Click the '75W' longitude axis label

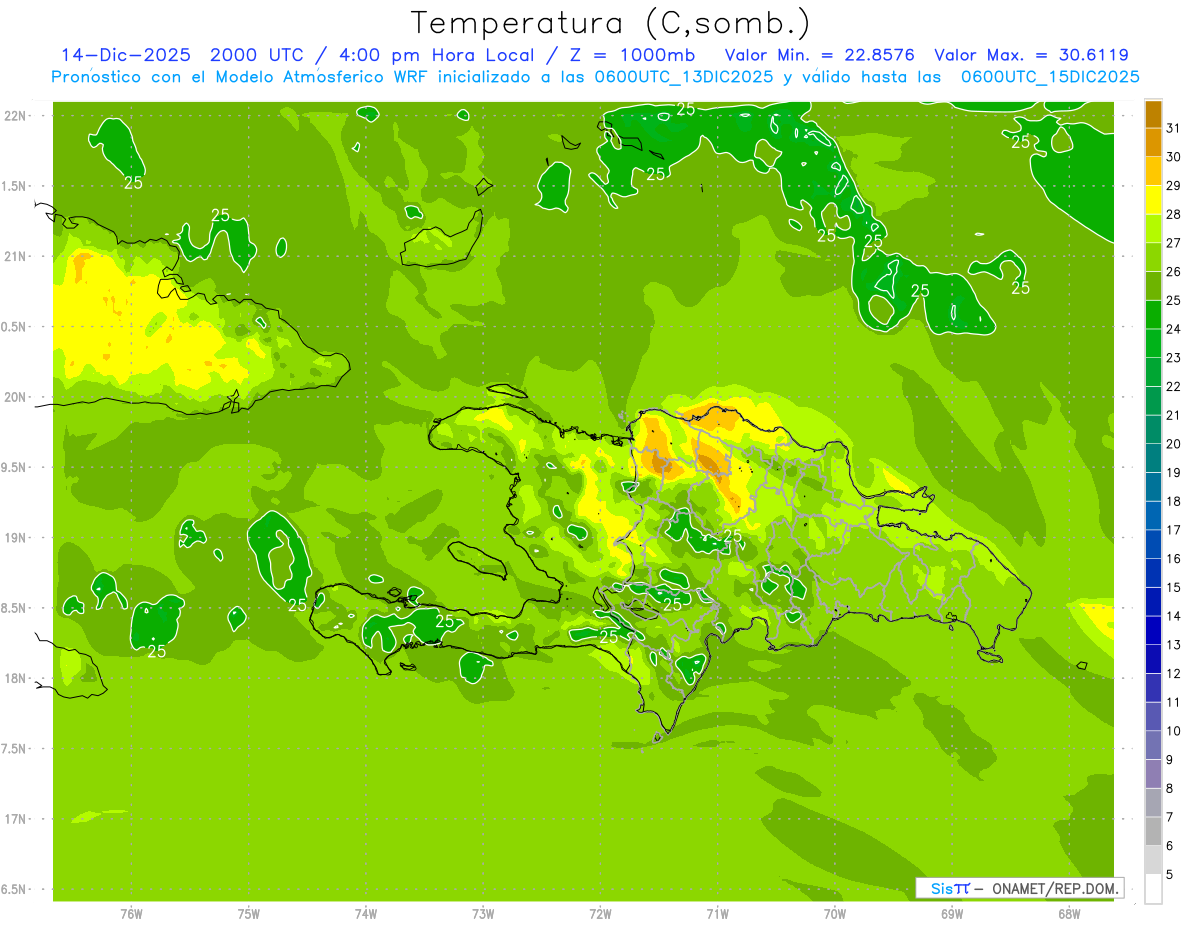[249, 914]
